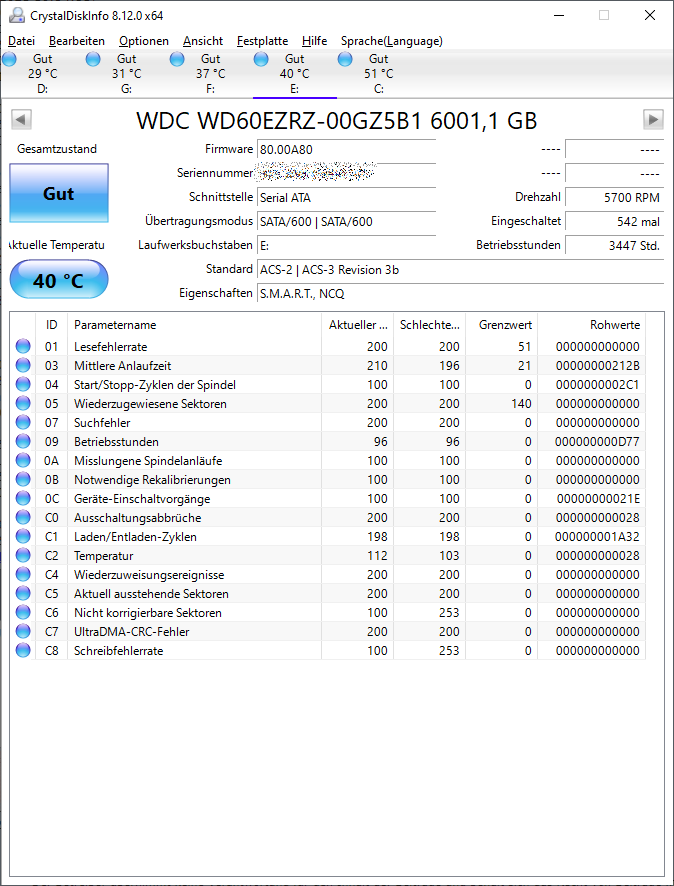Select the Laden/Entladen-Zyklen parameter name
The width and height of the screenshot is (674, 886).
coord(136,537)
